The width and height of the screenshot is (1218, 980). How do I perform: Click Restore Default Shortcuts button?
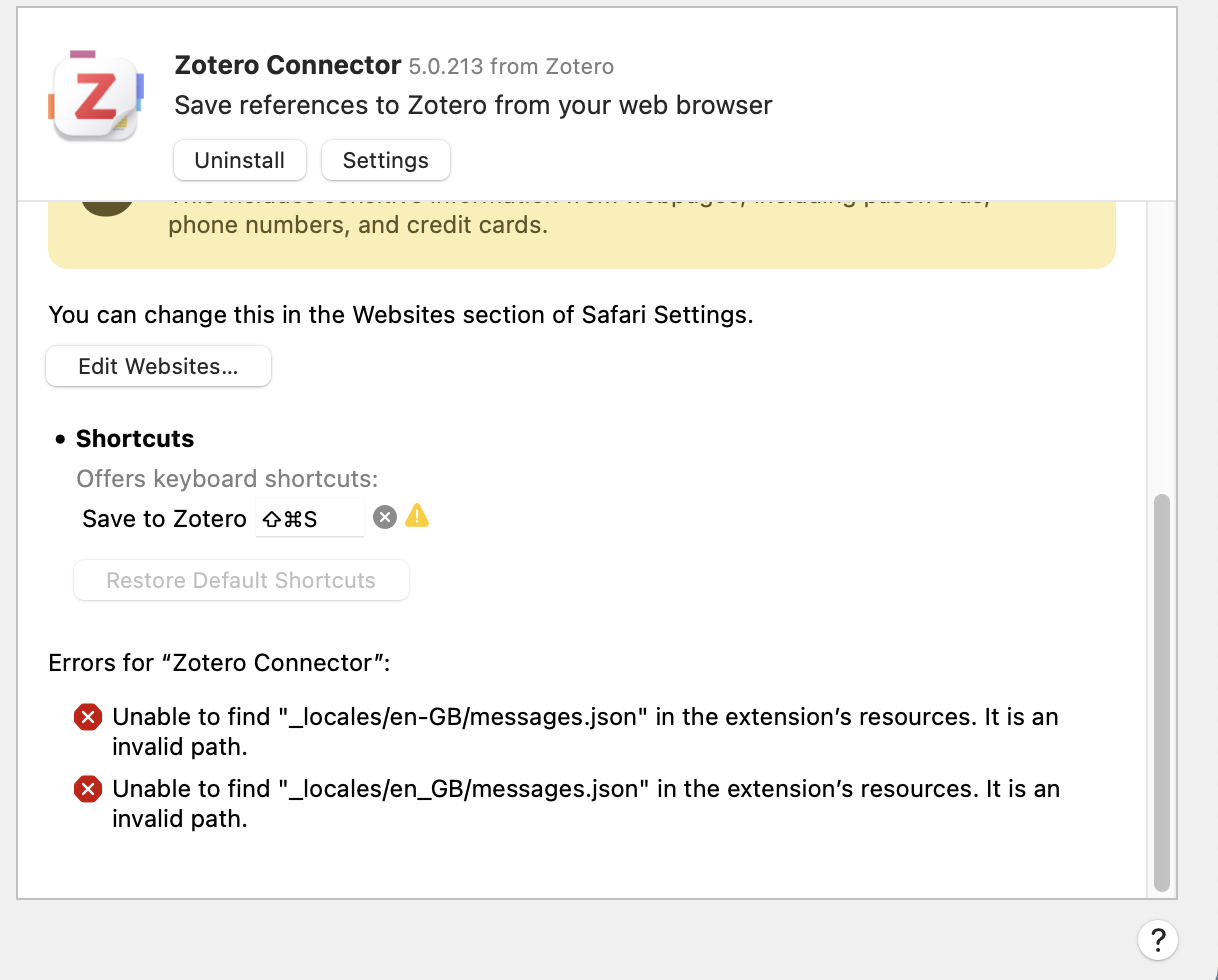[x=241, y=580]
